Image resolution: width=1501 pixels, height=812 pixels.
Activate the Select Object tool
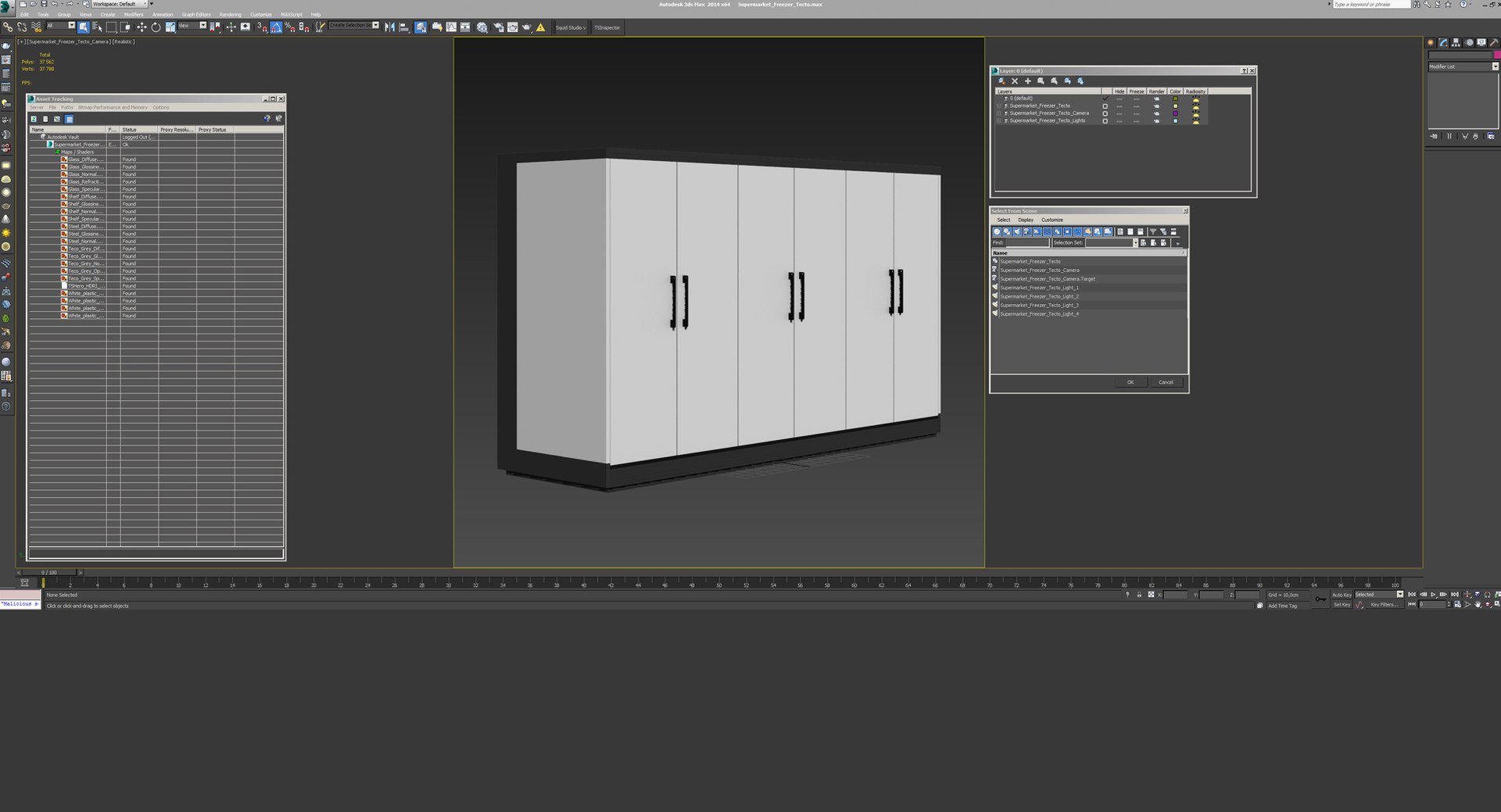pos(83,27)
